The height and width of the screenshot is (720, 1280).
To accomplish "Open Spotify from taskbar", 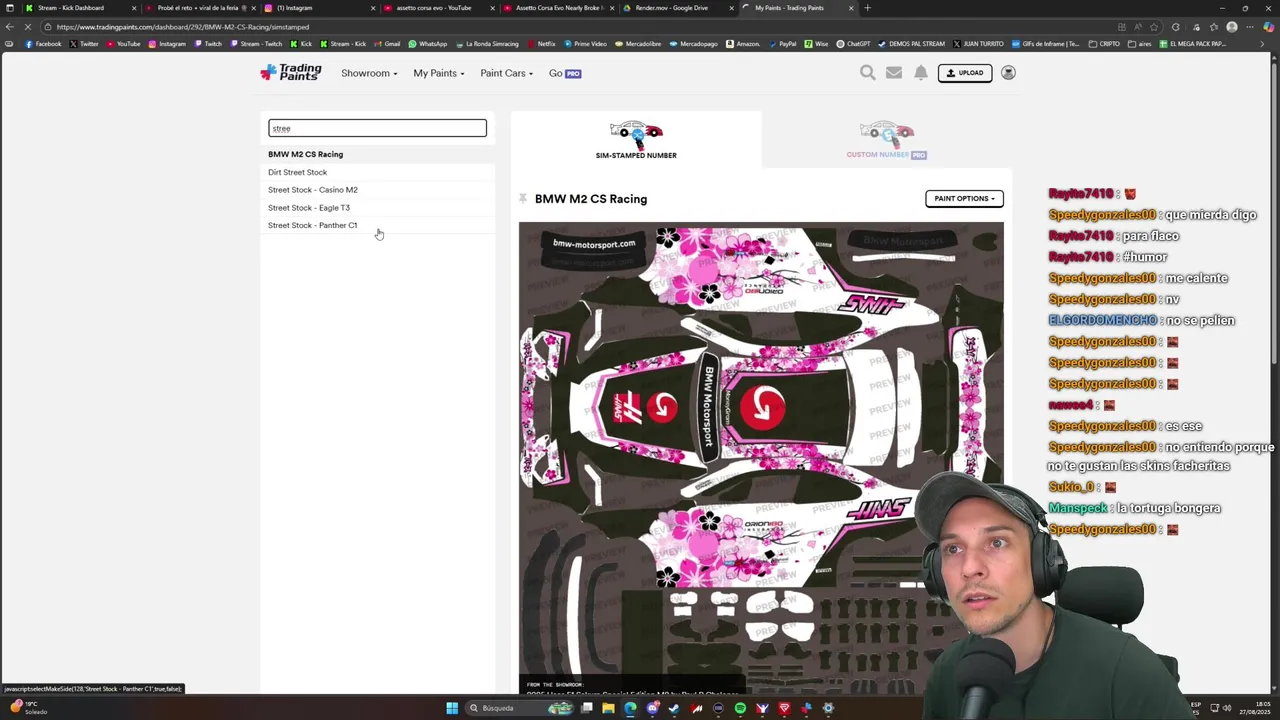I will (740, 708).
